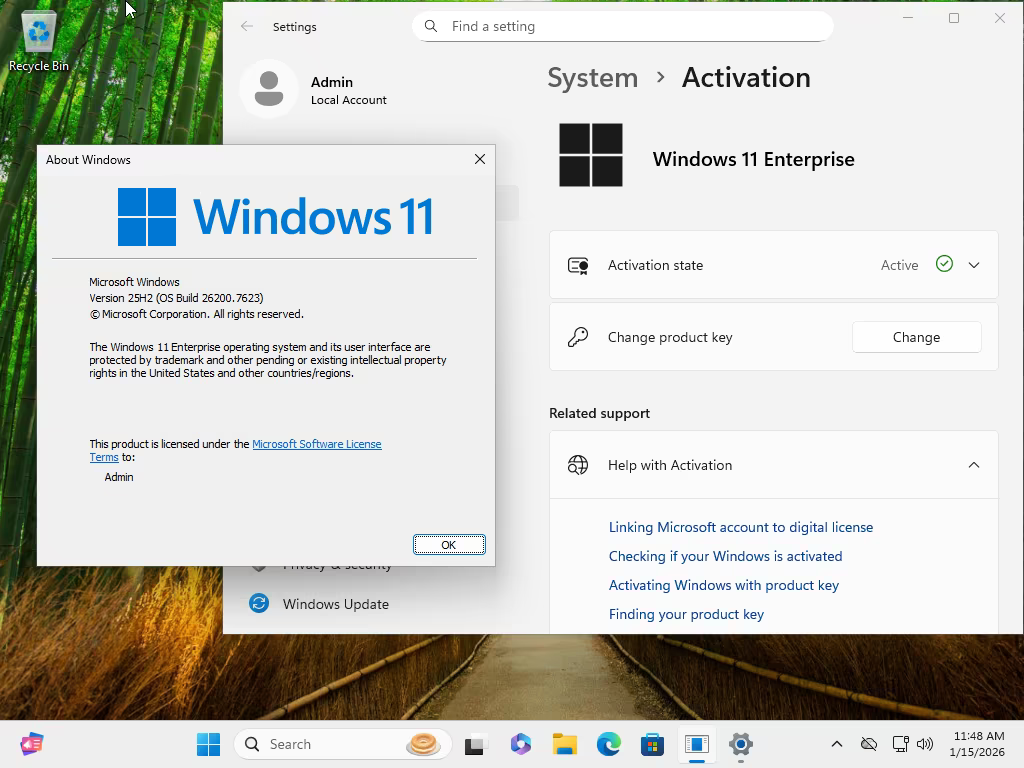Open the clock and date flyout
Screen dimensions: 1024x768
click(978, 744)
